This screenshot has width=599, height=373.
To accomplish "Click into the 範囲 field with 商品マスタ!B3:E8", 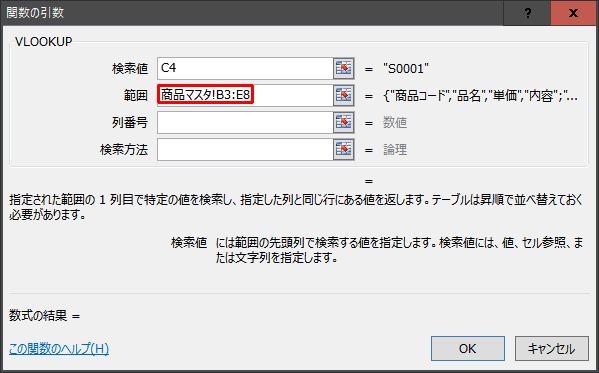I will click(245, 95).
